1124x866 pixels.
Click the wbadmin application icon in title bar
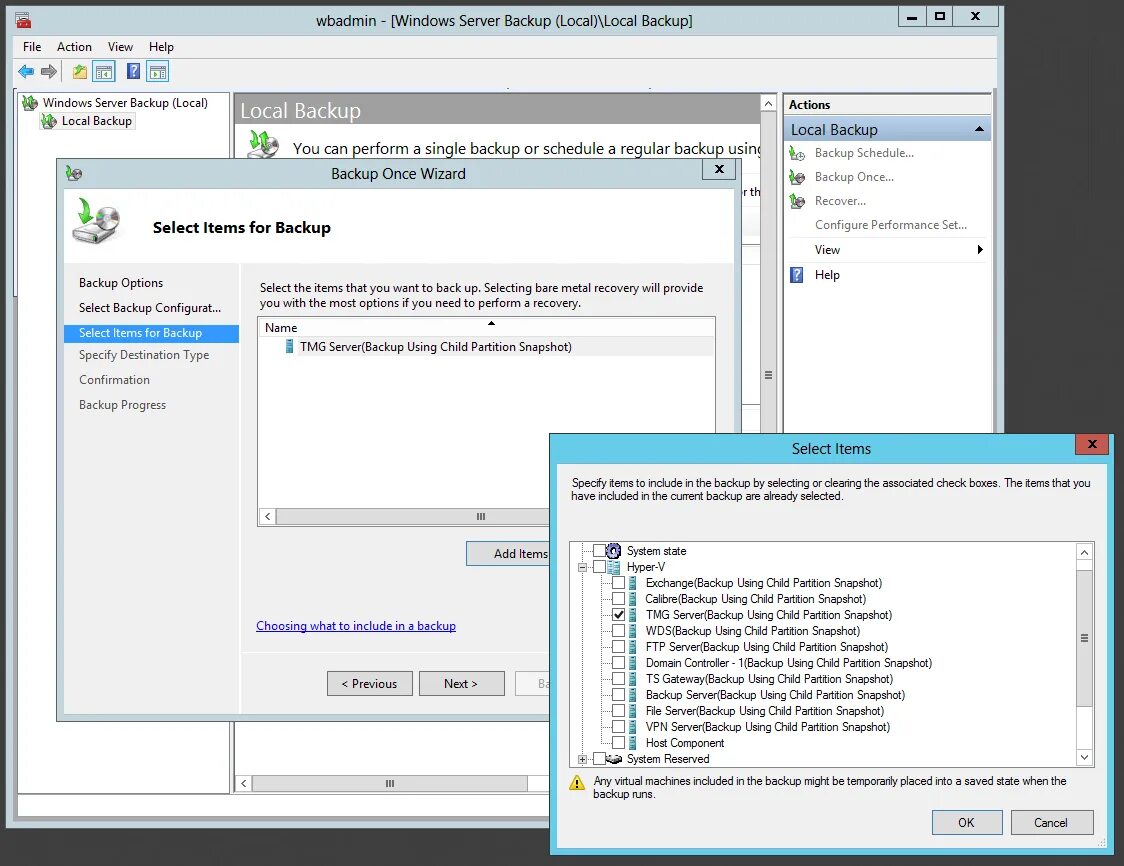point(24,20)
